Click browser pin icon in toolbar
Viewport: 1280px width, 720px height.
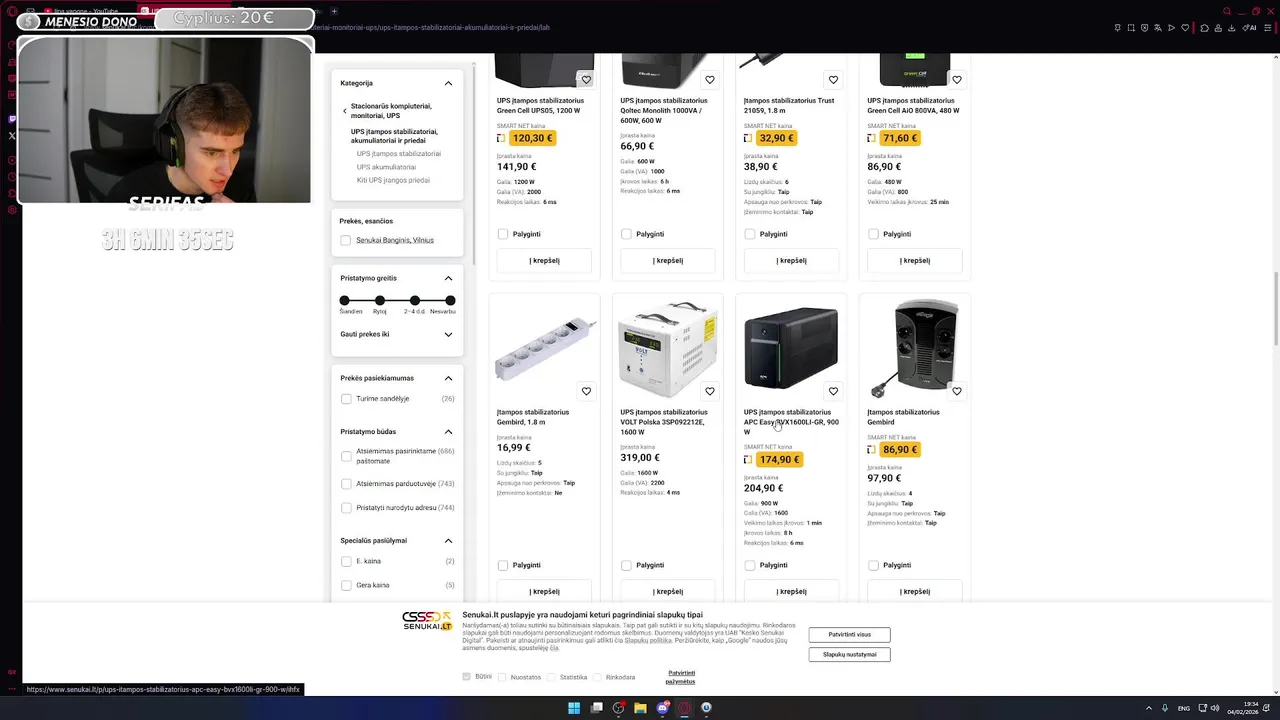1117,28
